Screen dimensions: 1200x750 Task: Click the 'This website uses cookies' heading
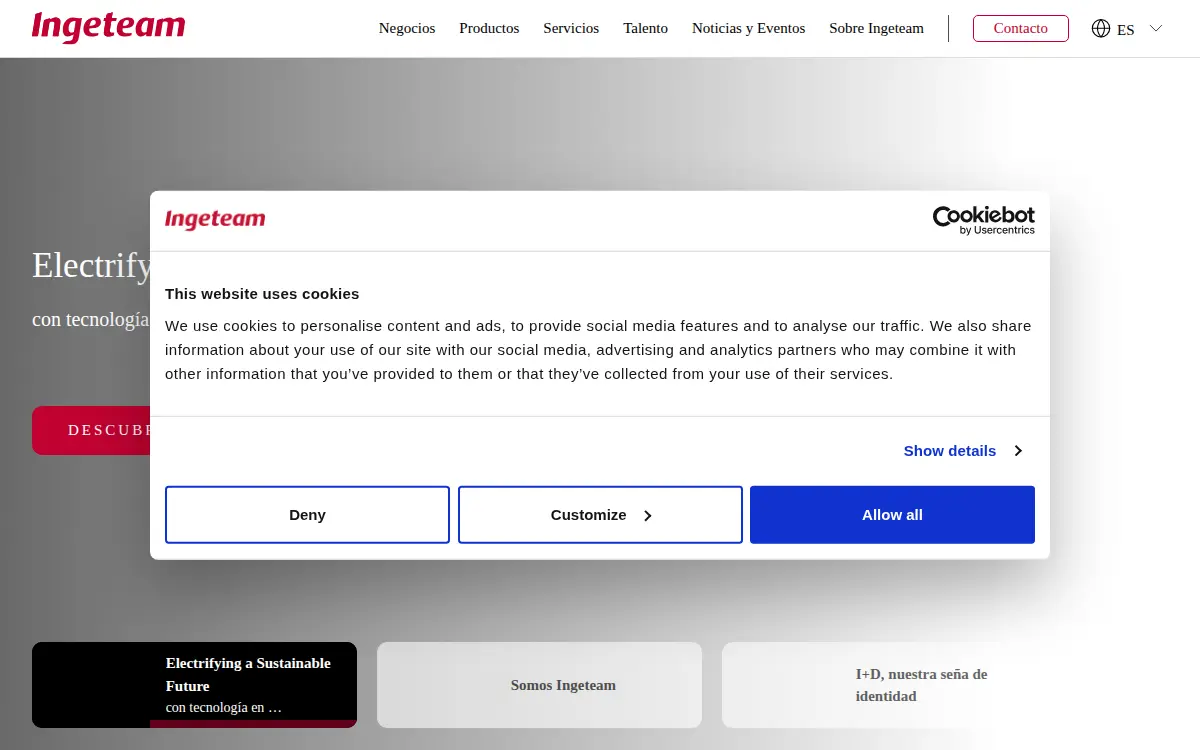tap(262, 294)
